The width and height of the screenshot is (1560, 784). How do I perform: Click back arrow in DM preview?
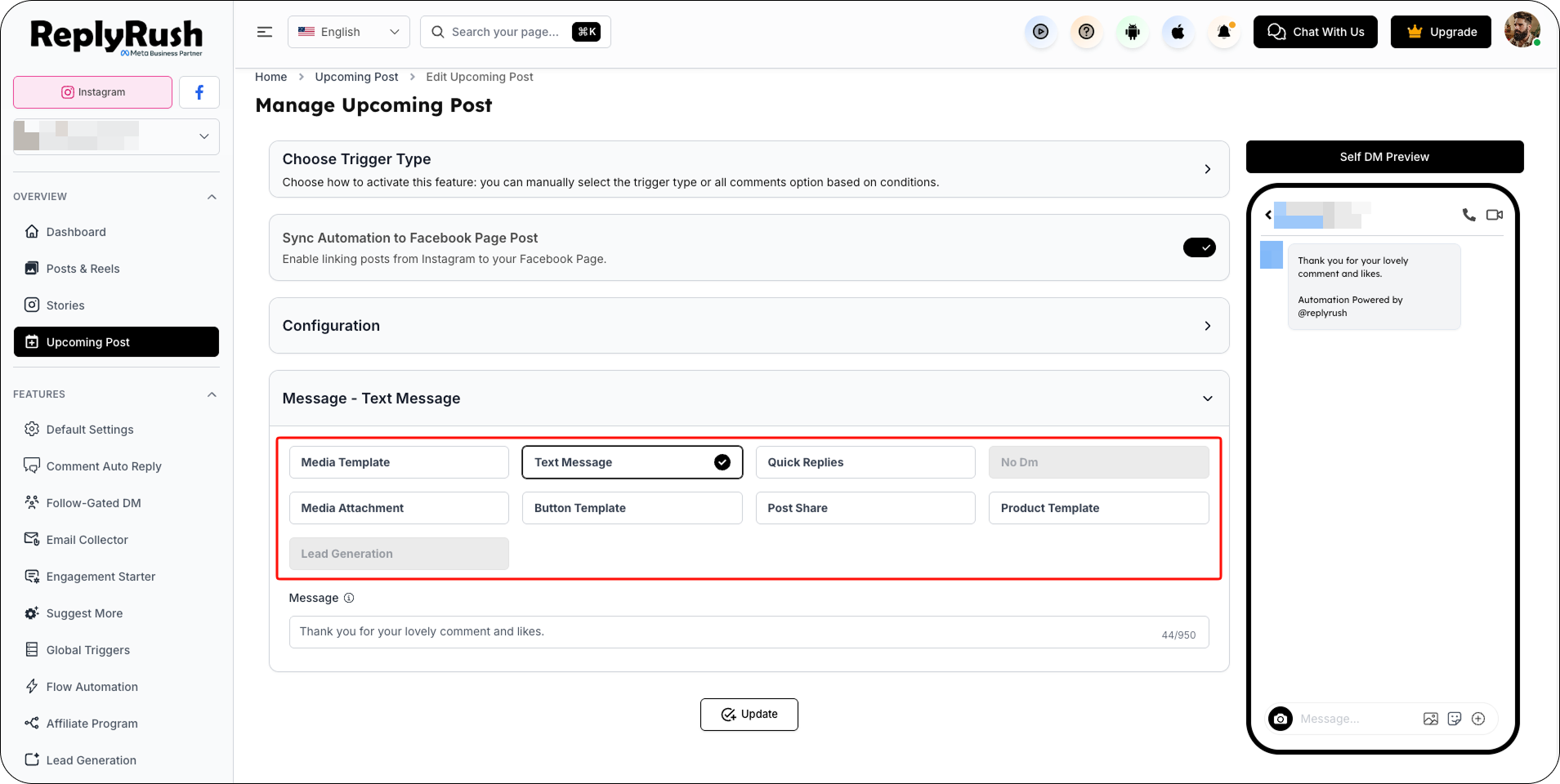[1268, 215]
